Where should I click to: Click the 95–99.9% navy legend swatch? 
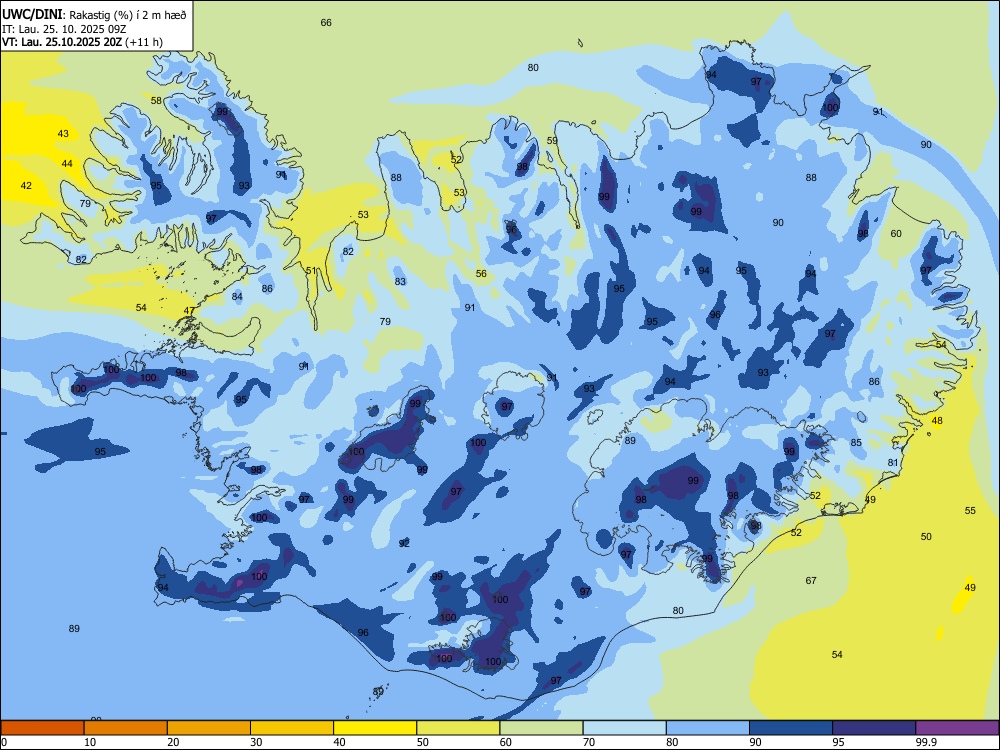click(x=874, y=728)
